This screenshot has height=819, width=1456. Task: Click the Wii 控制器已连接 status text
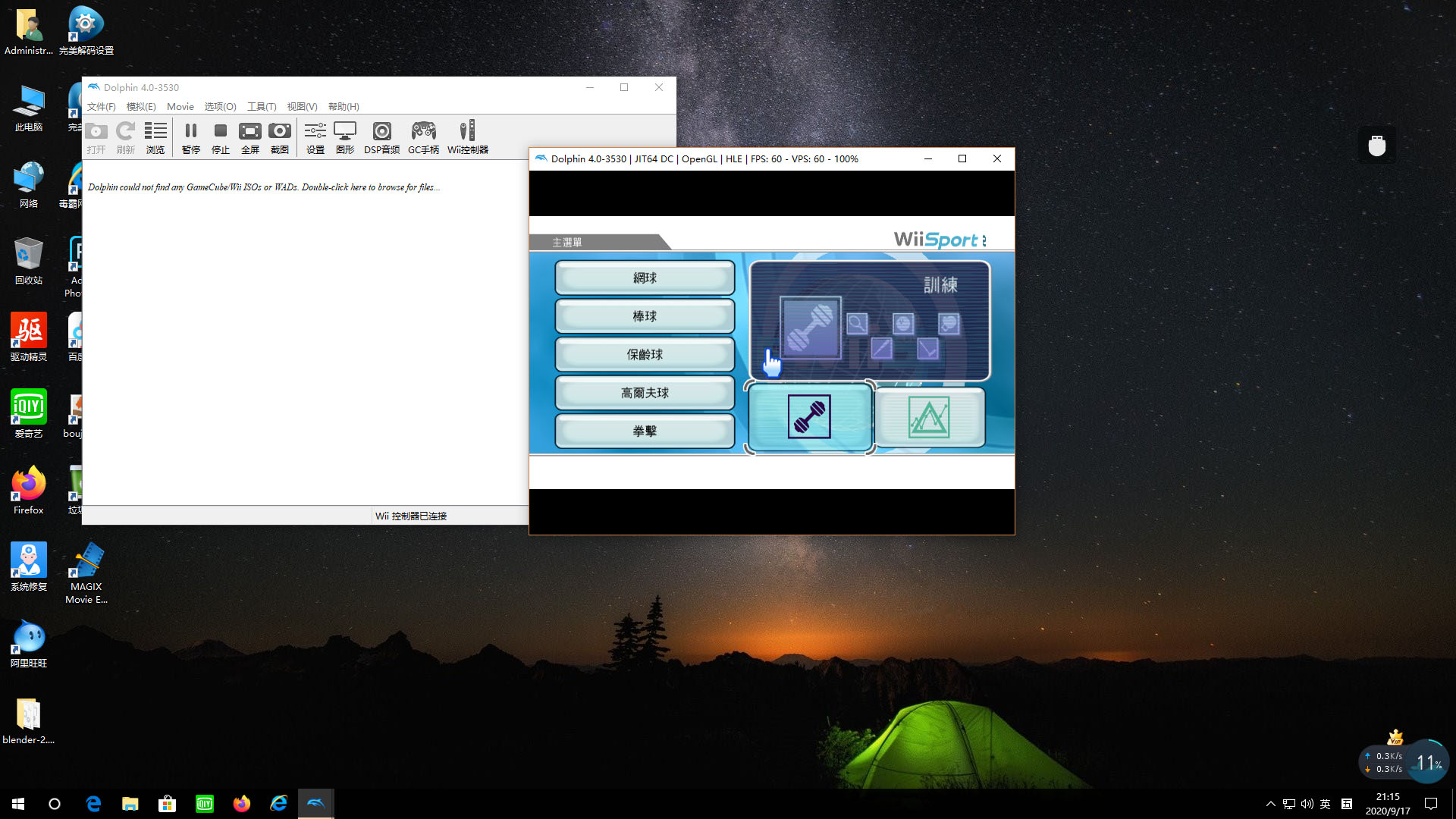click(x=411, y=516)
